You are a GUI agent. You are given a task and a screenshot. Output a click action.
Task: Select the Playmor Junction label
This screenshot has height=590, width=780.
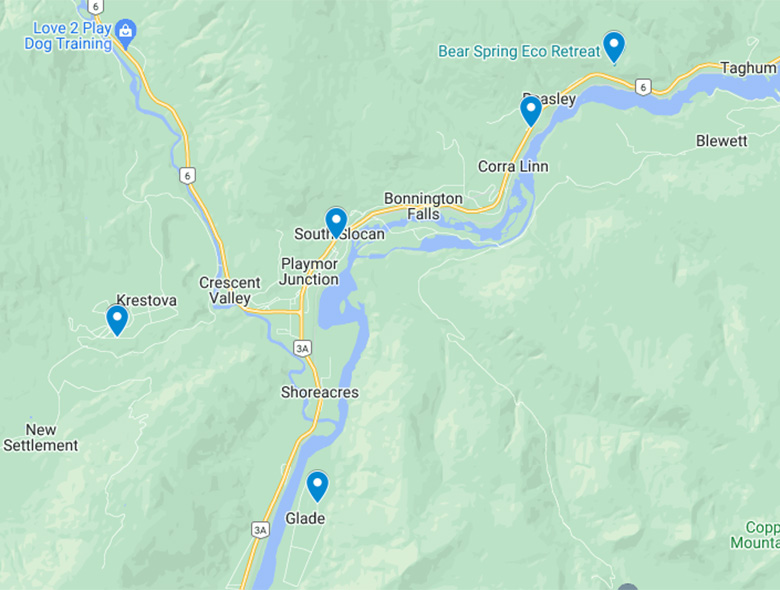309,272
